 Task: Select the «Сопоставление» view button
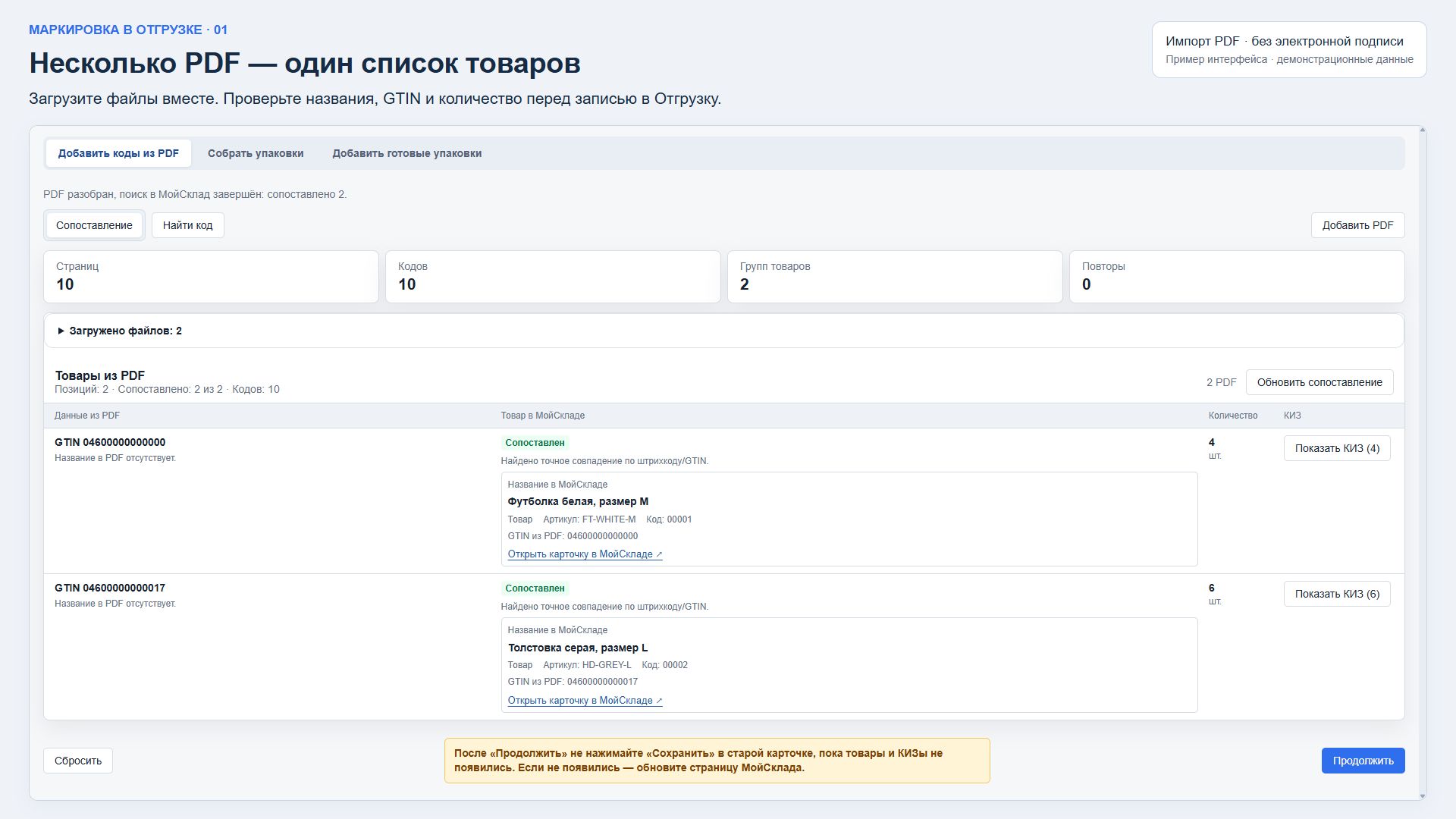click(x=94, y=225)
